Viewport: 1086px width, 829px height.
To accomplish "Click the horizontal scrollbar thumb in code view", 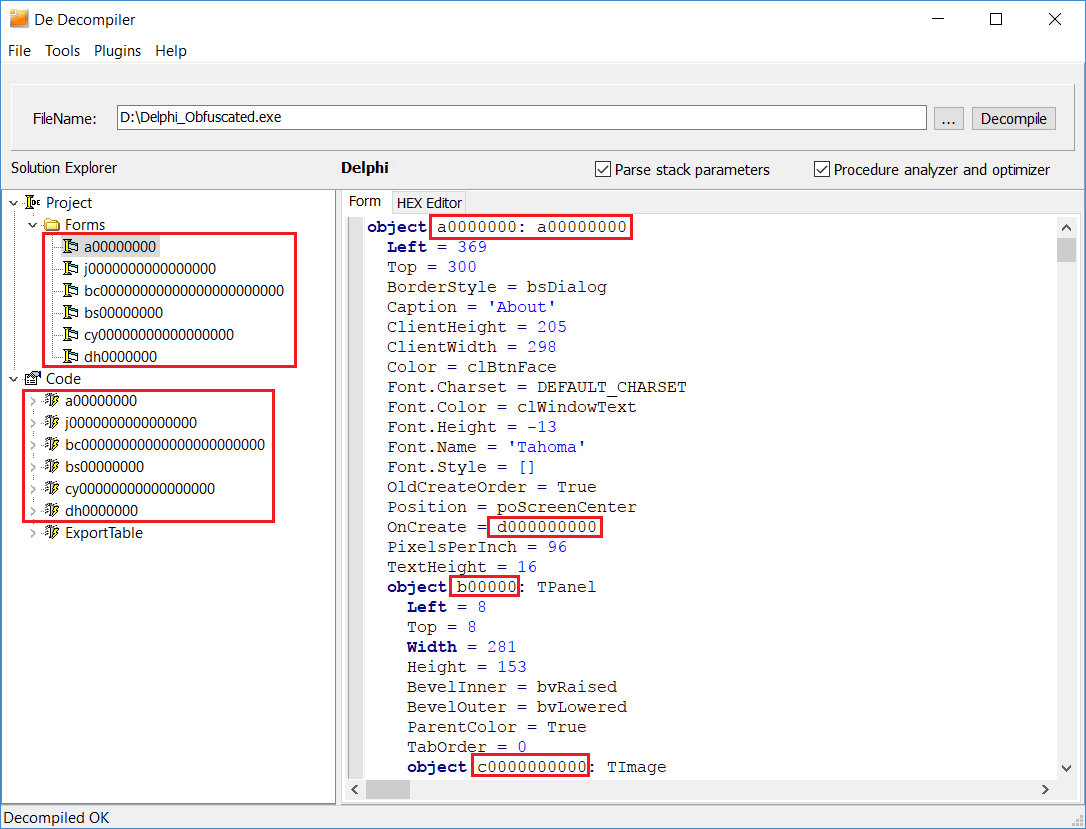I will tap(388, 790).
